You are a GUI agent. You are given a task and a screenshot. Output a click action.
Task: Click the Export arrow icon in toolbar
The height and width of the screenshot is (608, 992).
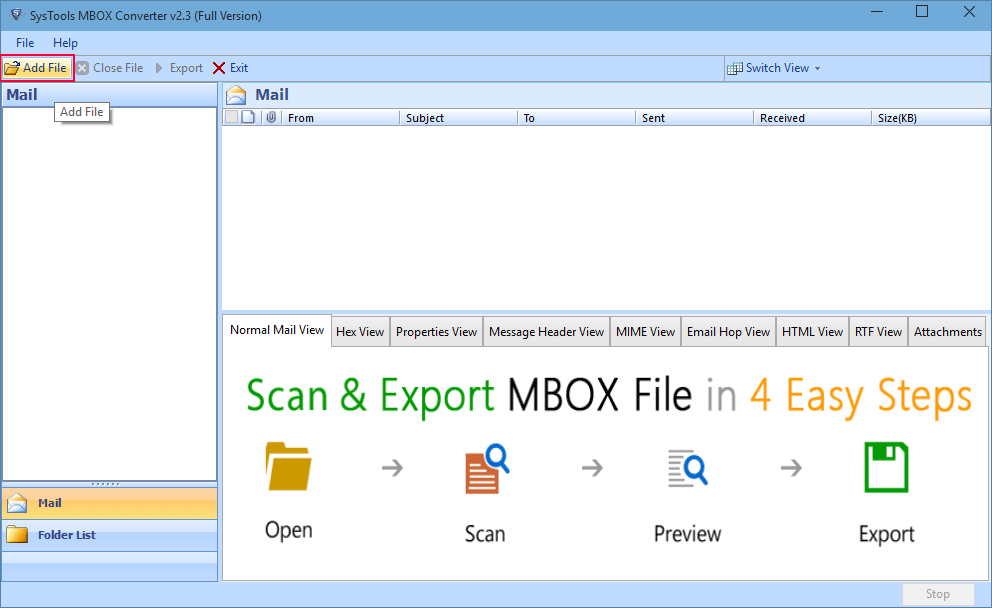(x=159, y=68)
